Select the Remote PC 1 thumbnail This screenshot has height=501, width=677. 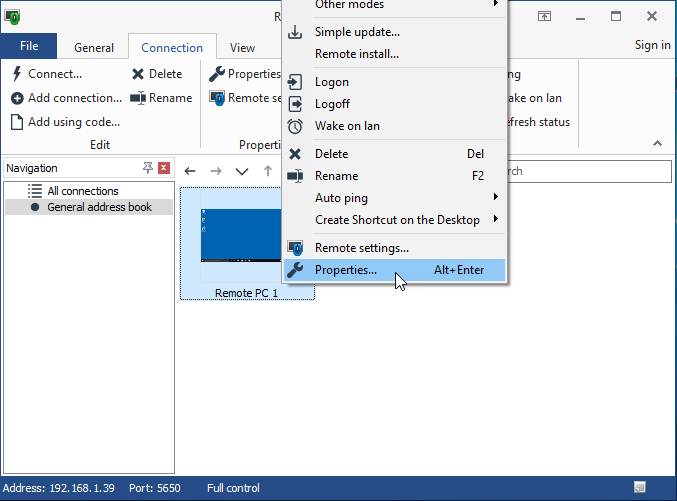246,242
